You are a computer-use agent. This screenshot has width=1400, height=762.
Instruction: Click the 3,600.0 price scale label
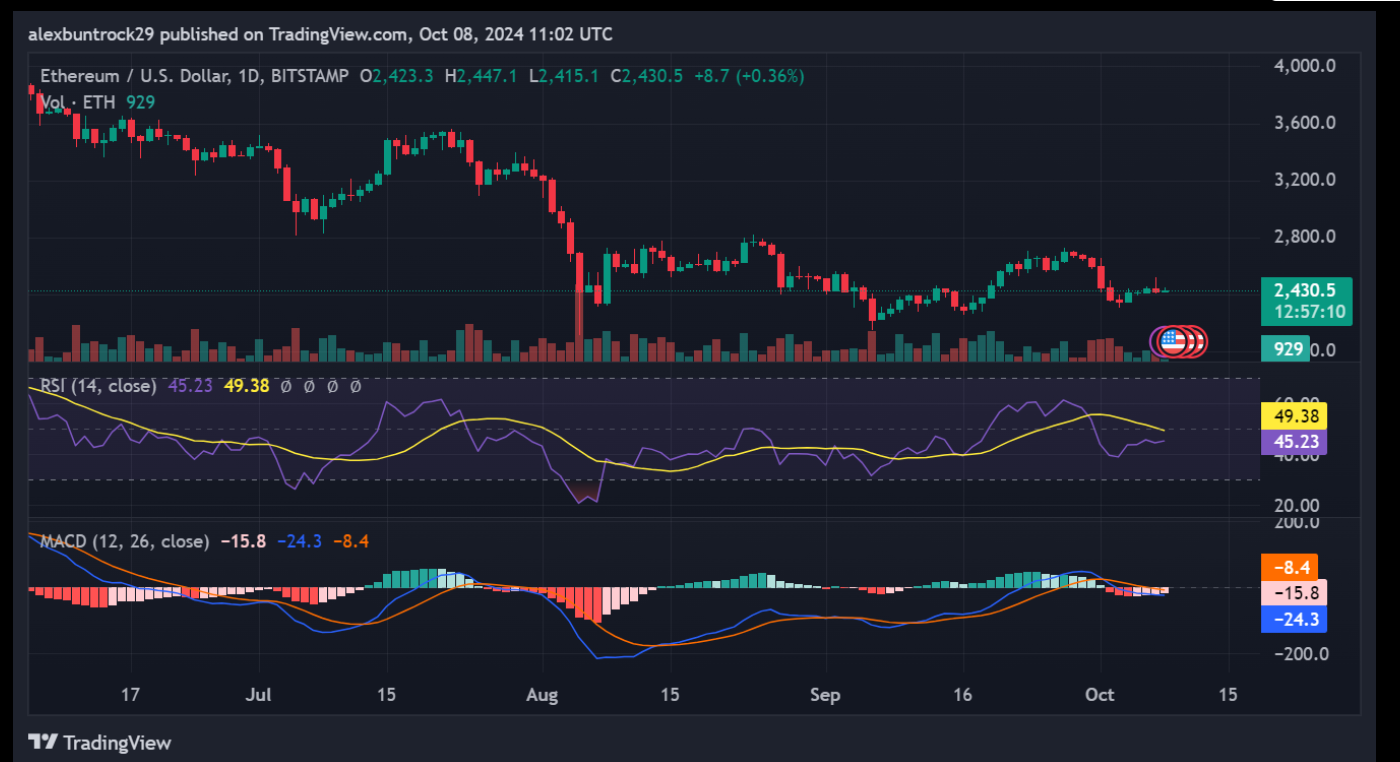pyautogui.click(x=1304, y=123)
